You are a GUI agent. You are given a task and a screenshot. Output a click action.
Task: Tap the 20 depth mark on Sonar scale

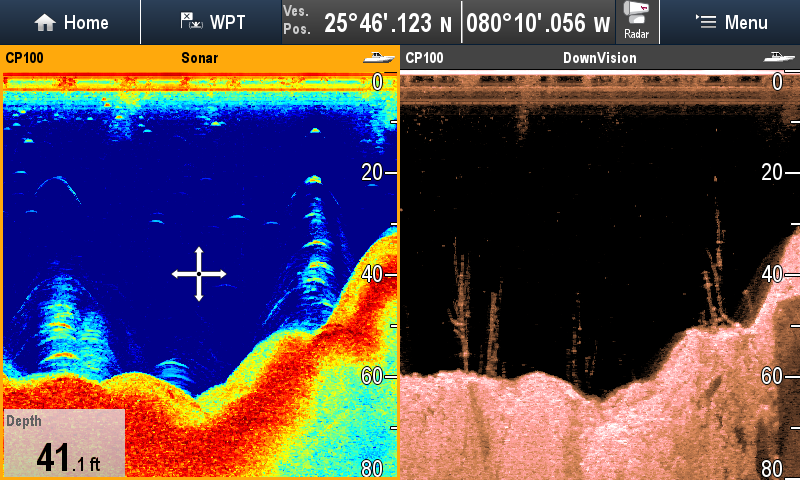[x=372, y=172]
